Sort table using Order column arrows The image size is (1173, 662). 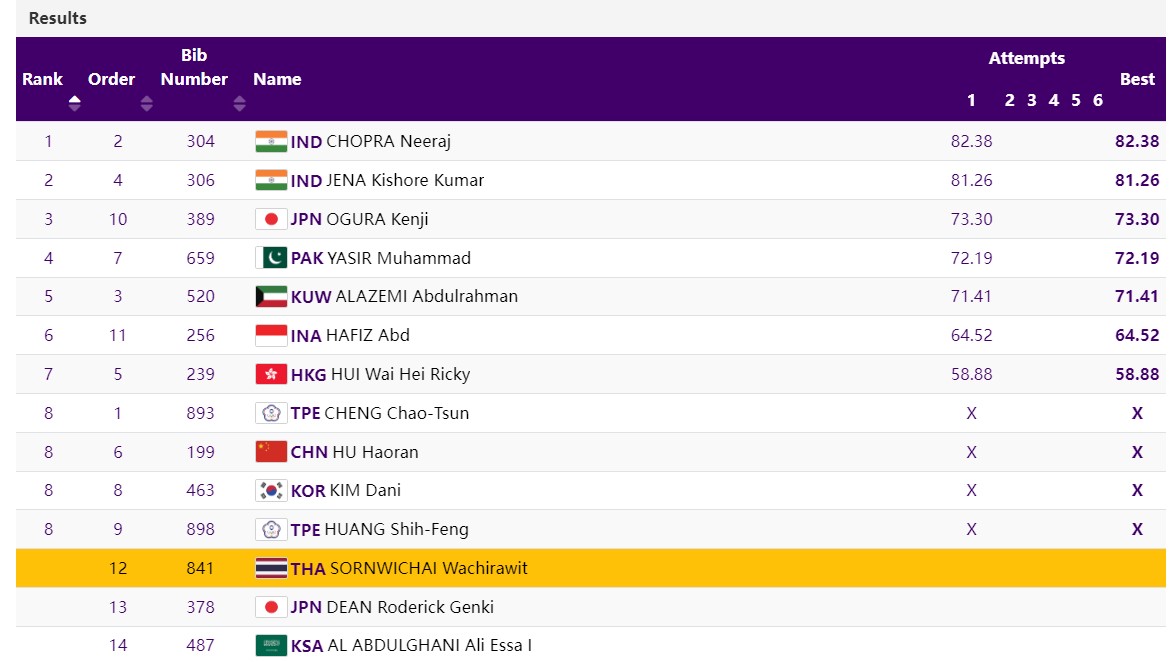[147, 103]
